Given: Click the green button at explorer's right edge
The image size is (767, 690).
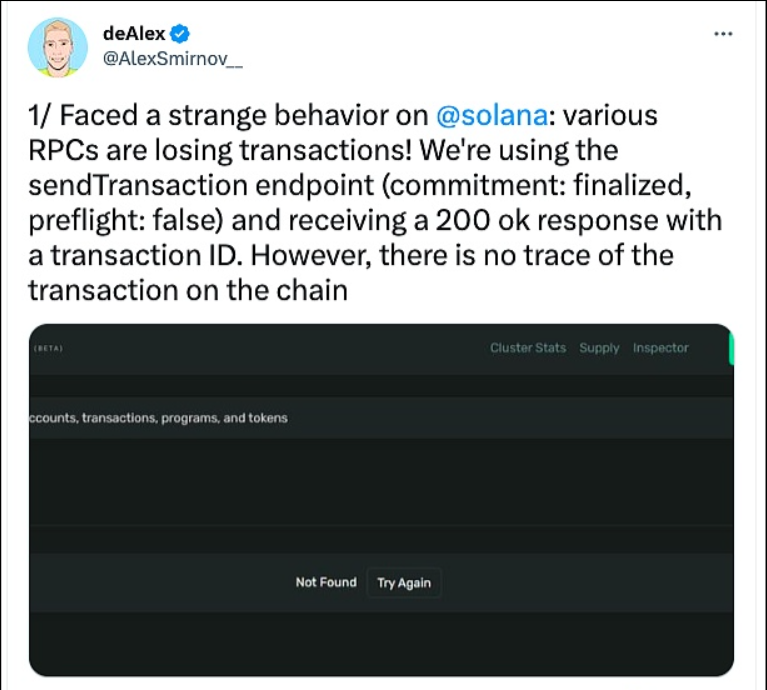Looking at the screenshot, I should pos(731,348).
